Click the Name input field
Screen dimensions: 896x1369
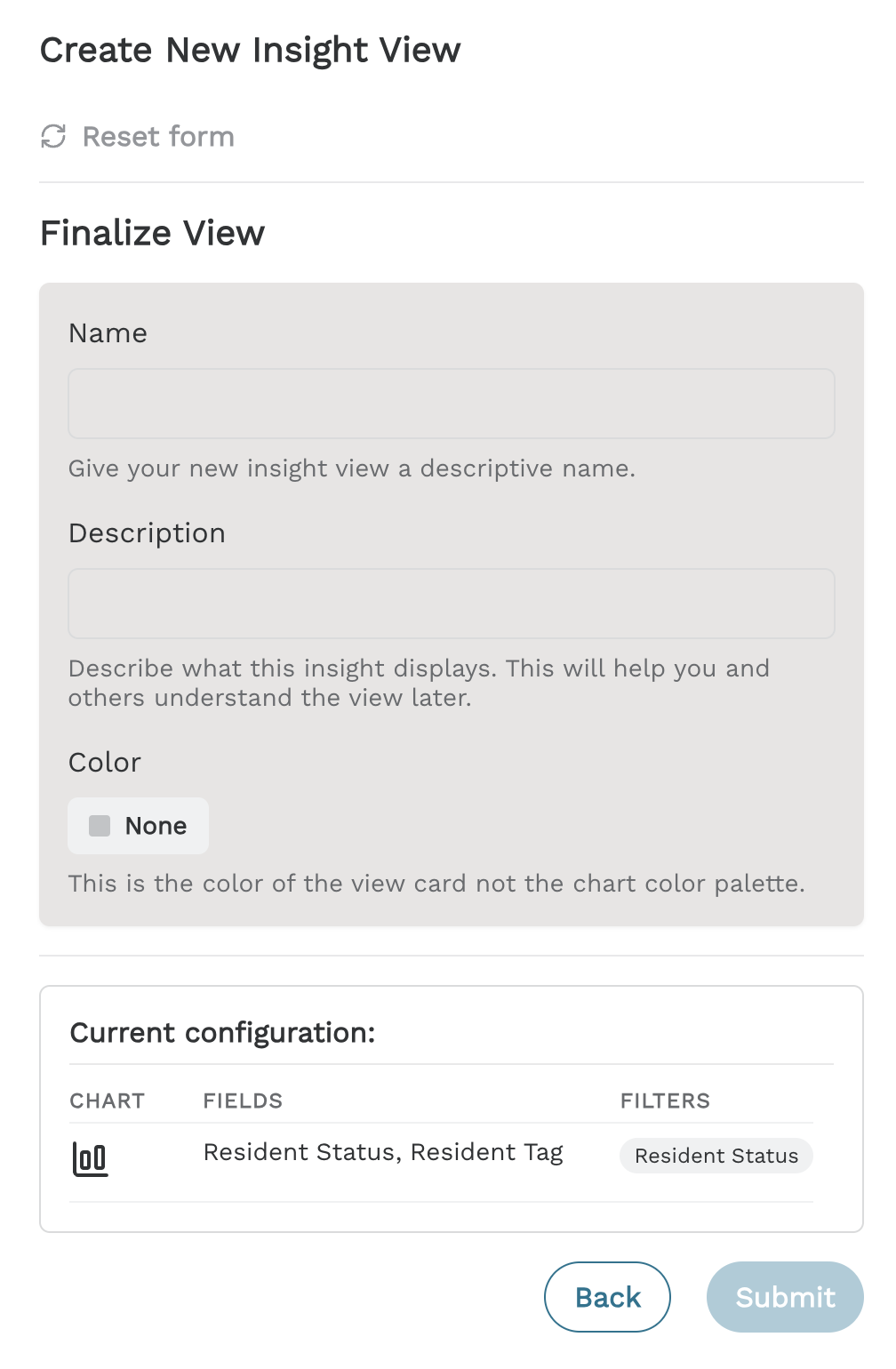tap(452, 404)
